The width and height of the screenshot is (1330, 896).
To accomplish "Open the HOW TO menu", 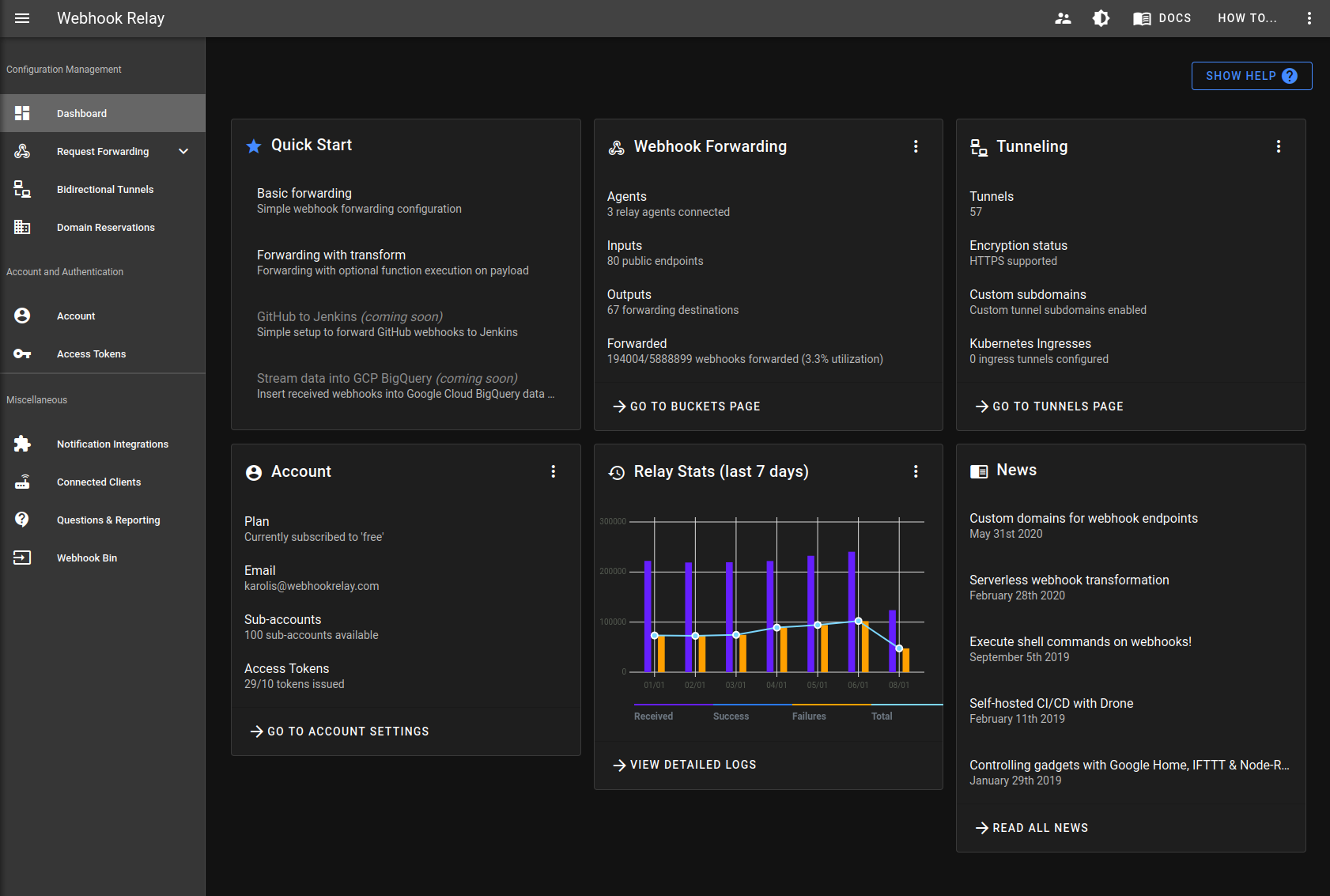I will coord(1247,17).
